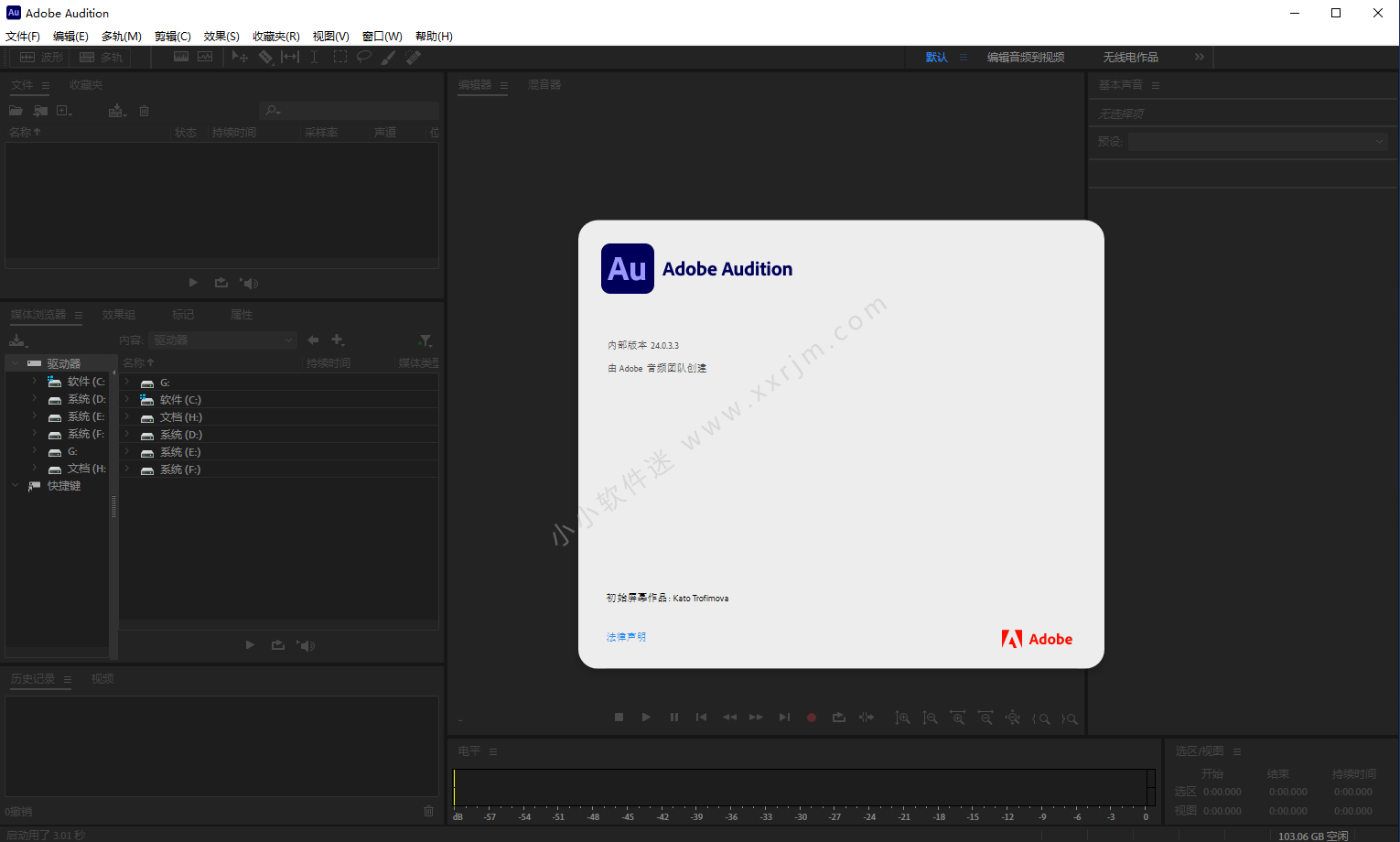The height and width of the screenshot is (842, 1400).
Task: Click the trash icon in the Files panel
Action: point(144,111)
